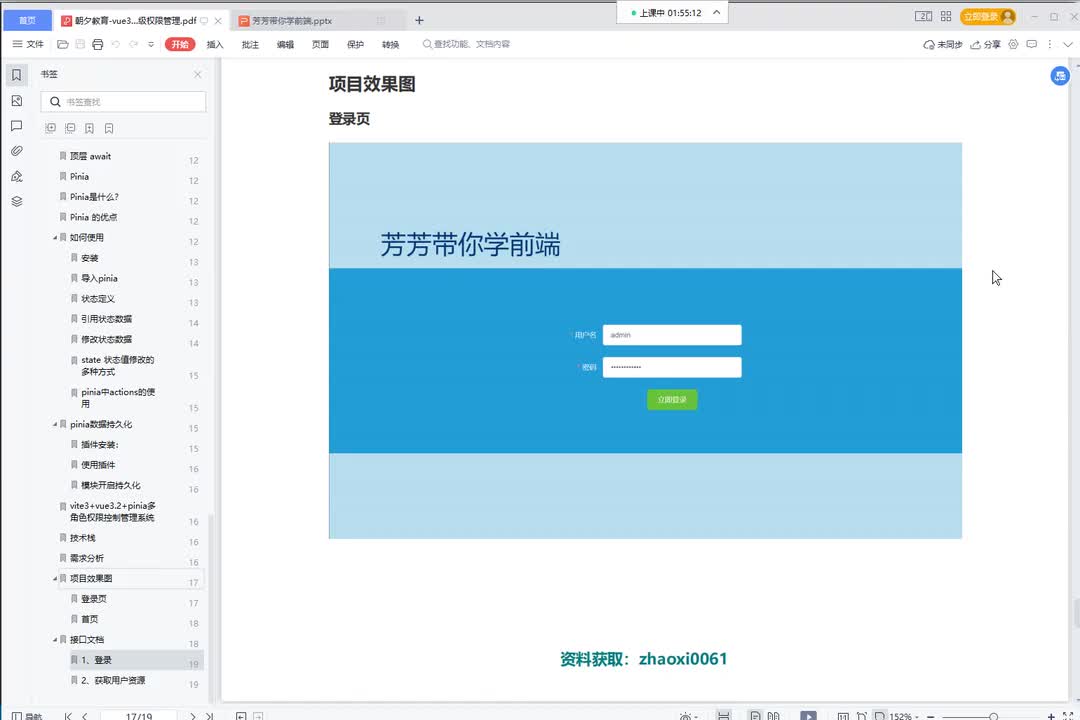Collapse the 如何使用 bookmark node
The width and height of the screenshot is (1080, 720).
point(55,238)
